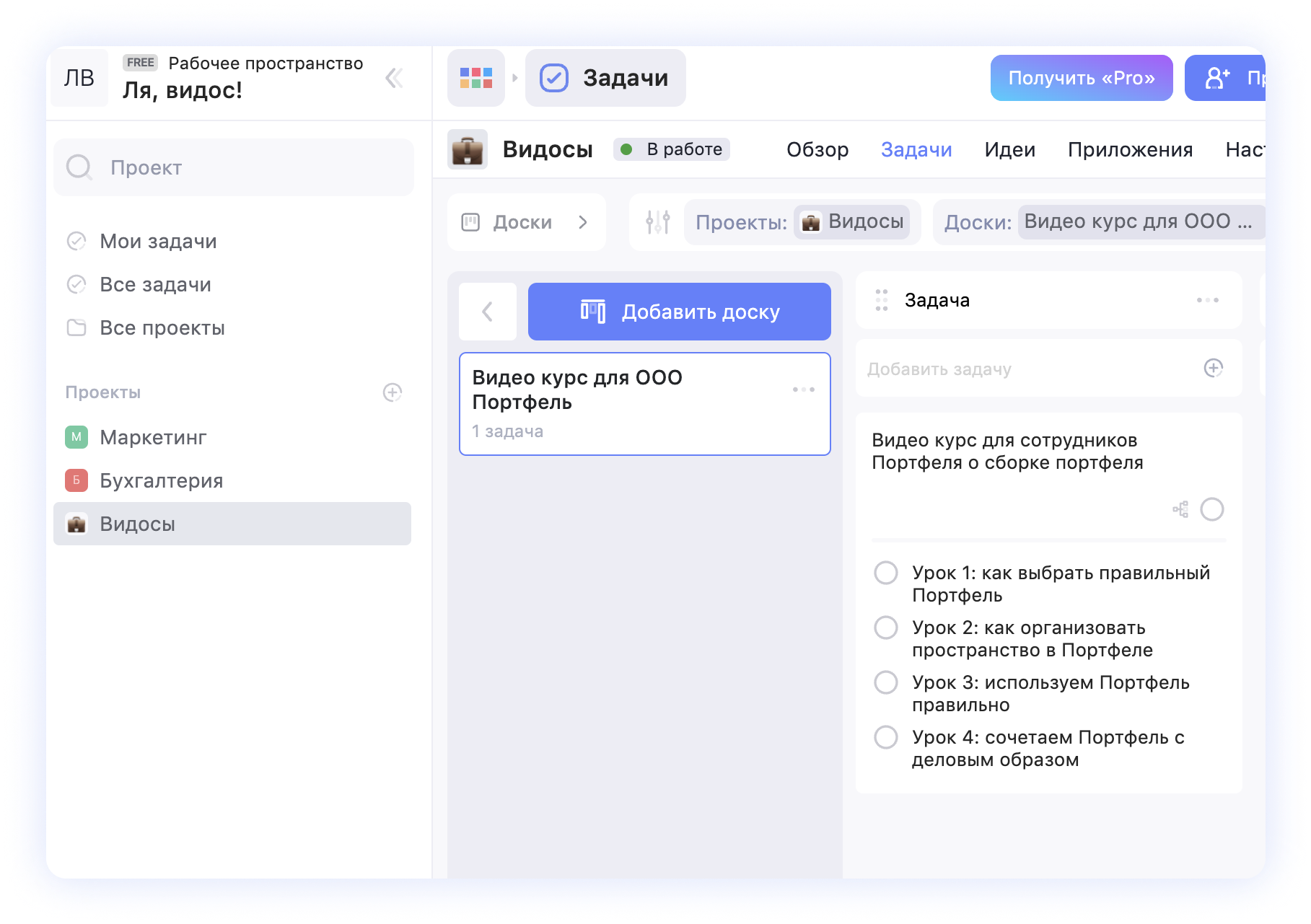Open the colorful apps grid icon

(x=476, y=78)
